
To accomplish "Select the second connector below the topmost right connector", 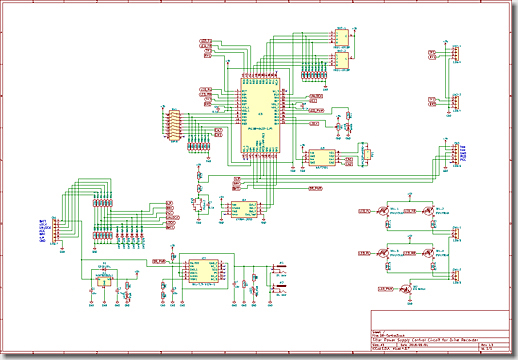I will [456, 102].
